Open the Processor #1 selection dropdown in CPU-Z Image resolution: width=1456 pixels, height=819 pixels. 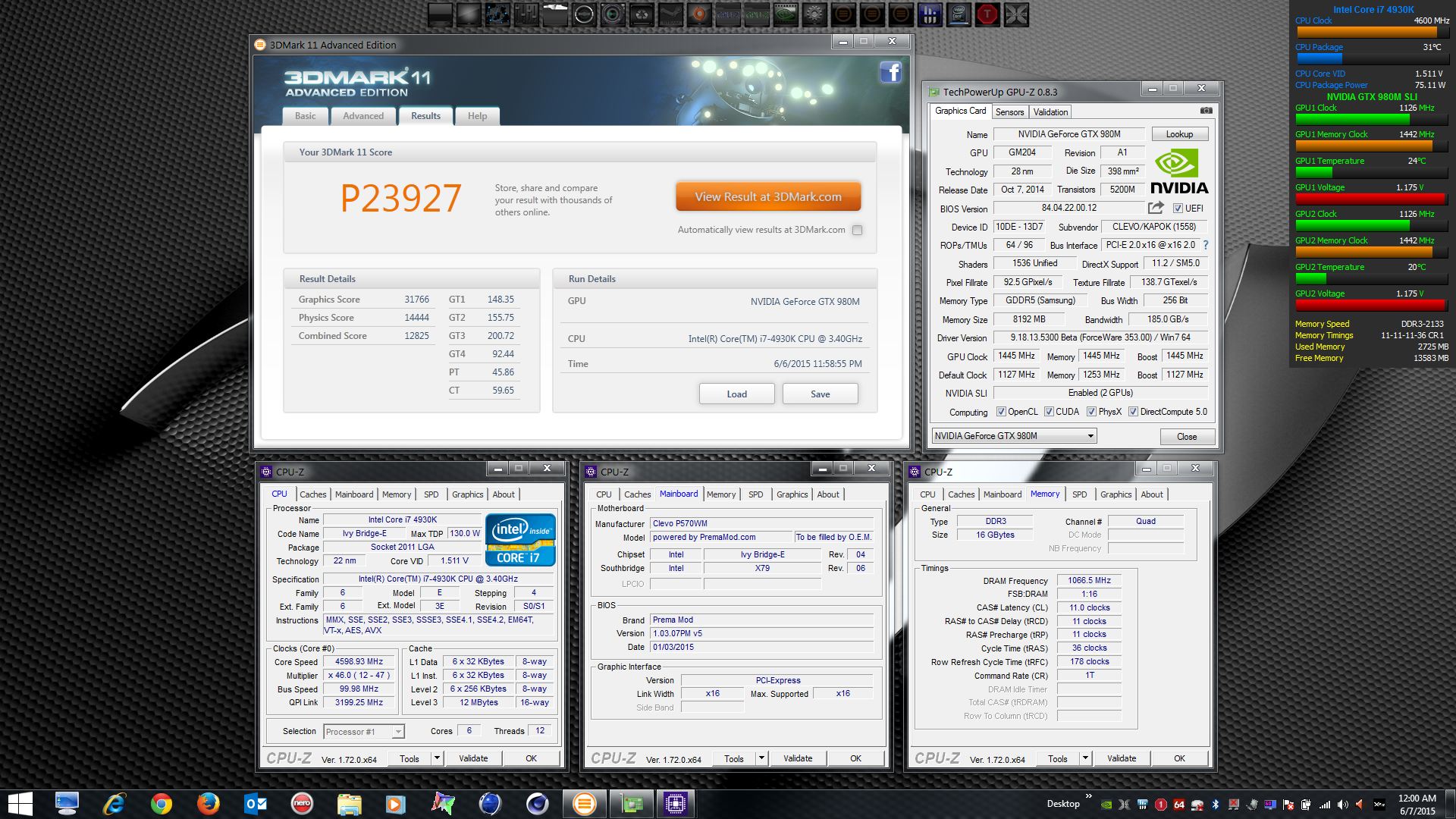pyautogui.click(x=364, y=732)
